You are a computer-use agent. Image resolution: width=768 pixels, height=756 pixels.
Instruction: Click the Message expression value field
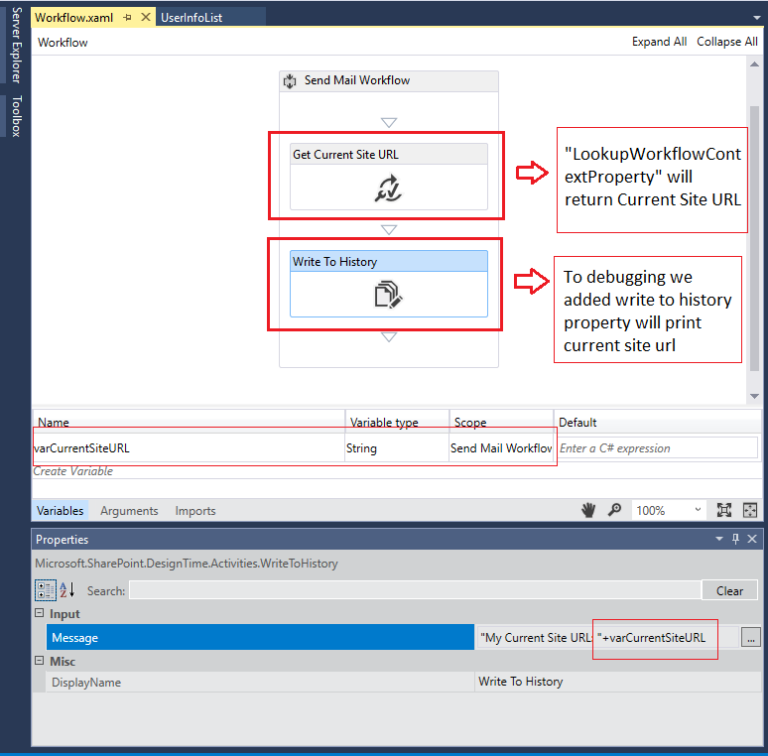point(607,638)
